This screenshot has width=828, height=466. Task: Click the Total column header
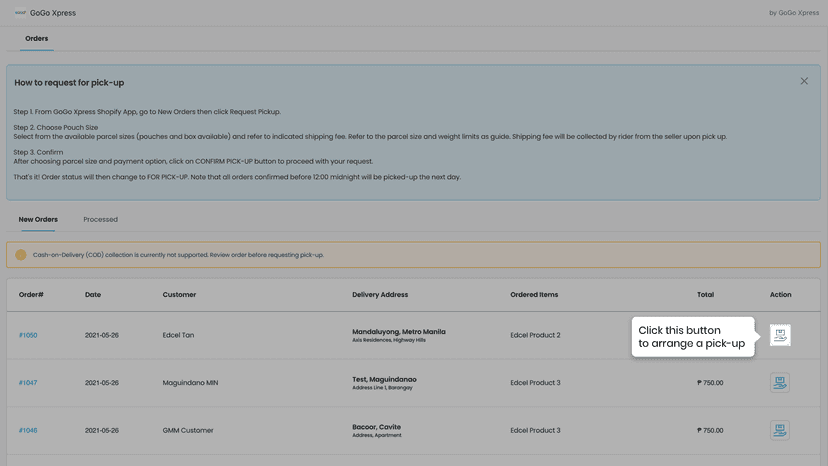[705, 295]
